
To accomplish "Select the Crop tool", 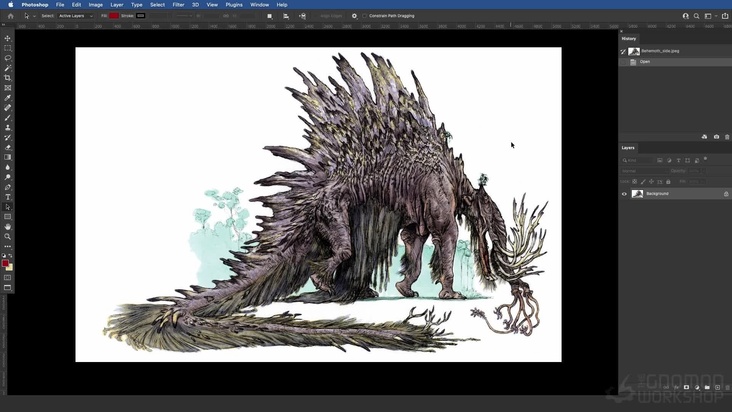I will [7, 78].
